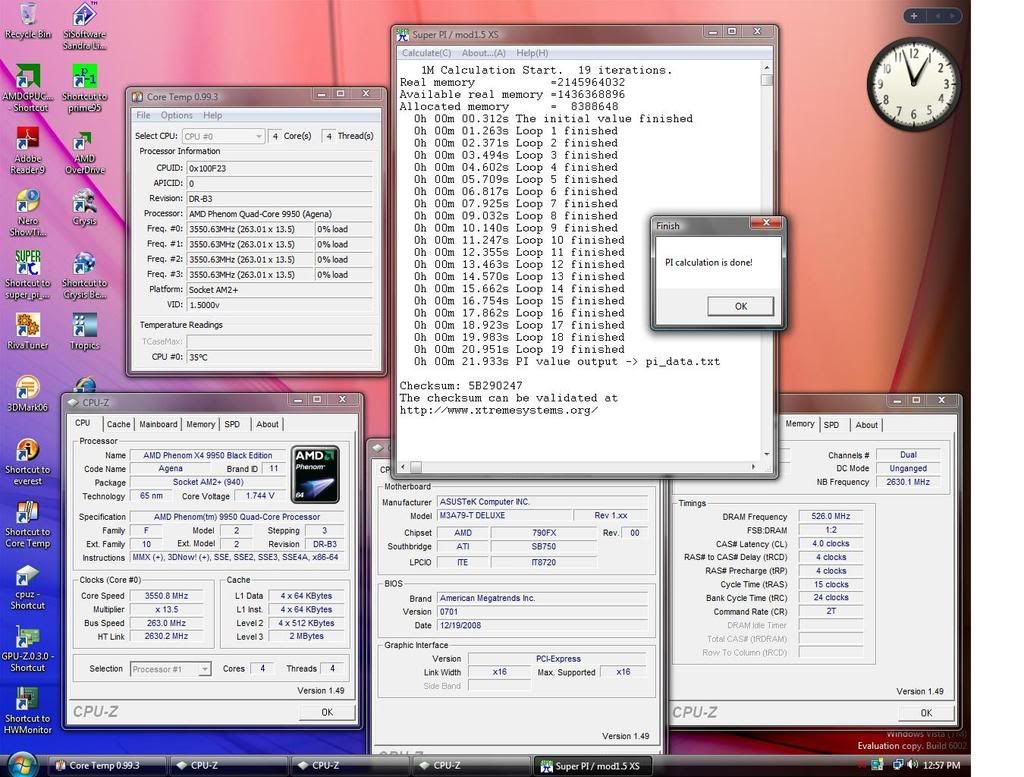Switch to About tab in left CPU-Z
Viewport: 1024px width, 777px height.
click(267, 424)
